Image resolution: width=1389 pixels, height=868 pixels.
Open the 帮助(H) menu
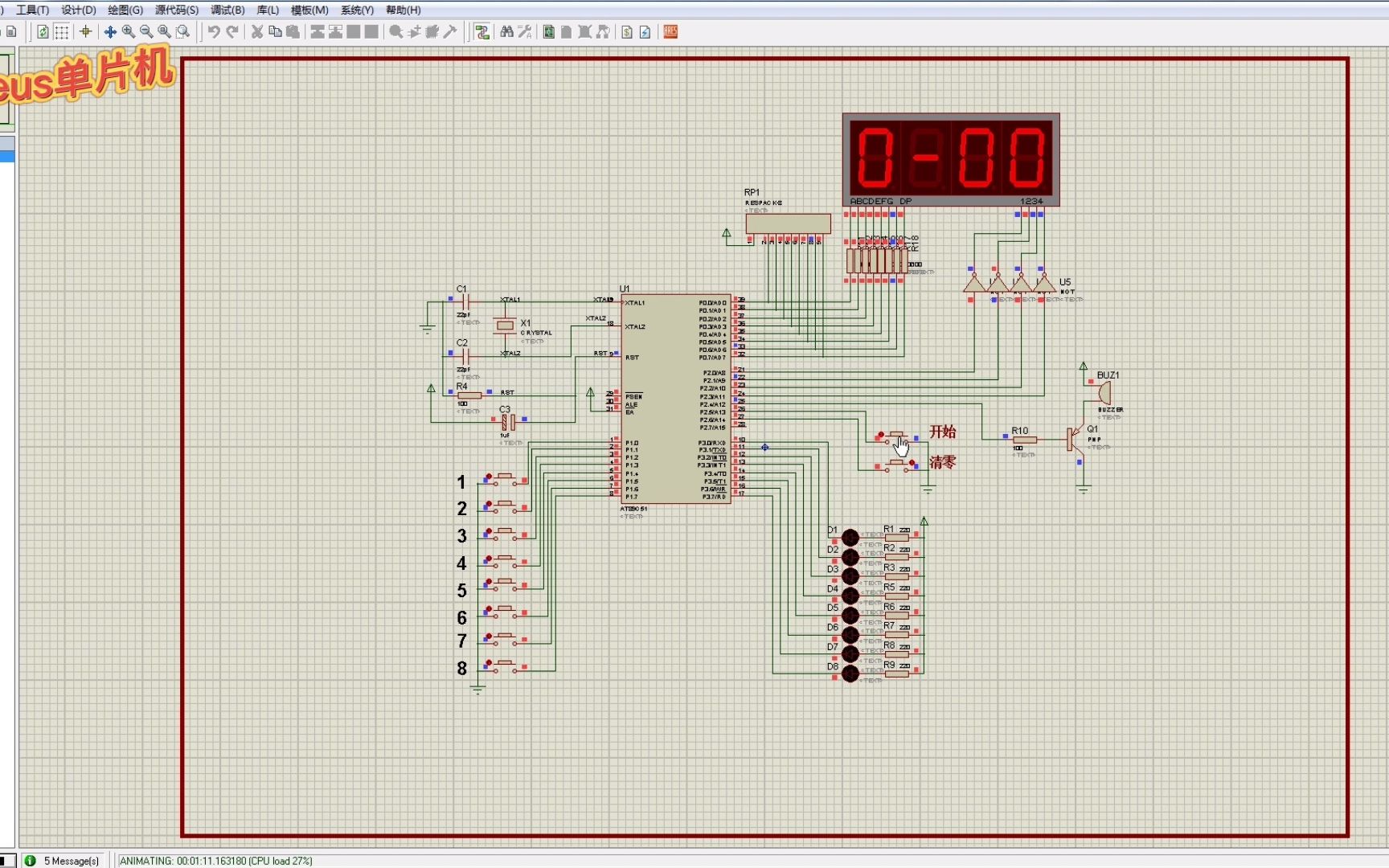click(404, 10)
